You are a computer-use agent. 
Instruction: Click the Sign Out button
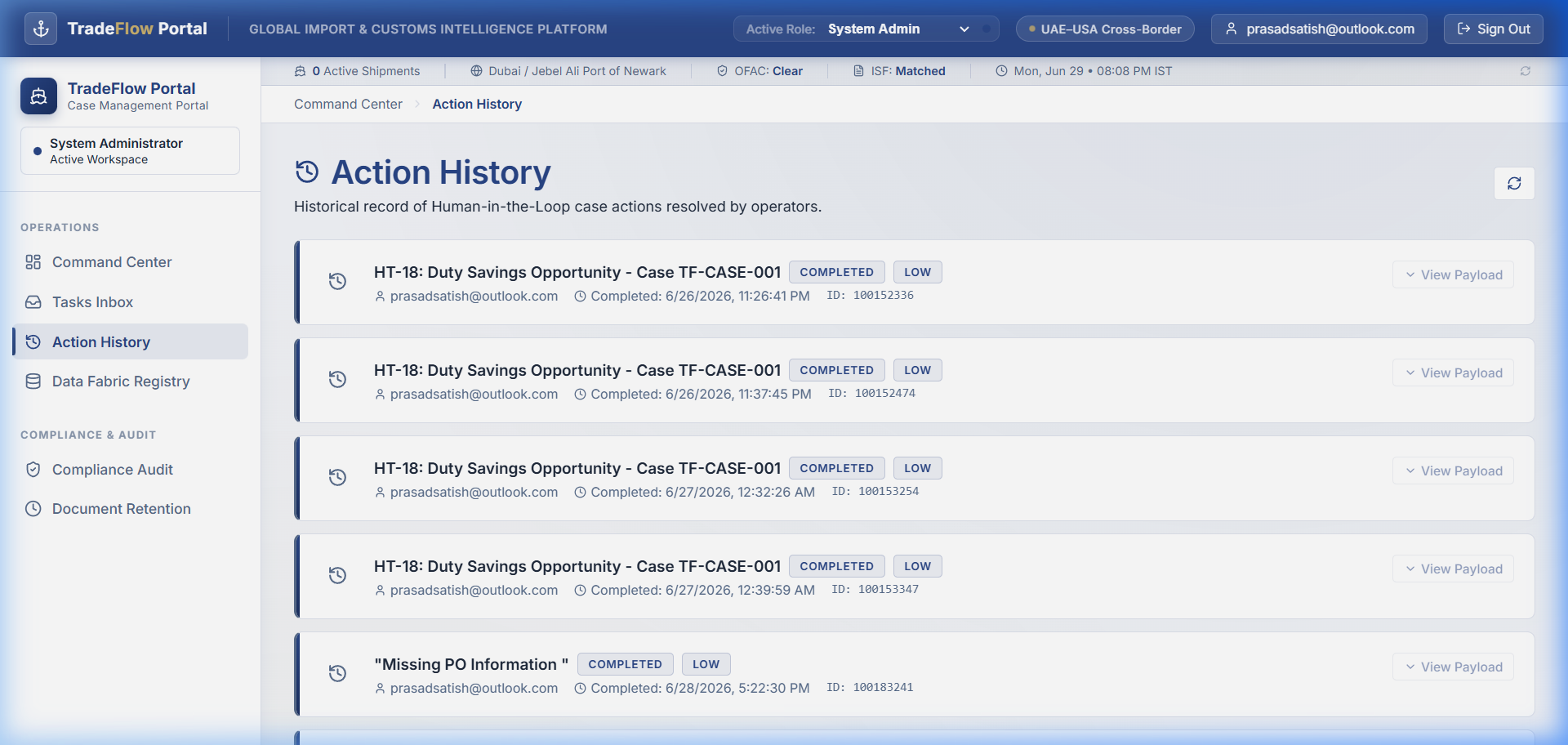click(1493, 29)
